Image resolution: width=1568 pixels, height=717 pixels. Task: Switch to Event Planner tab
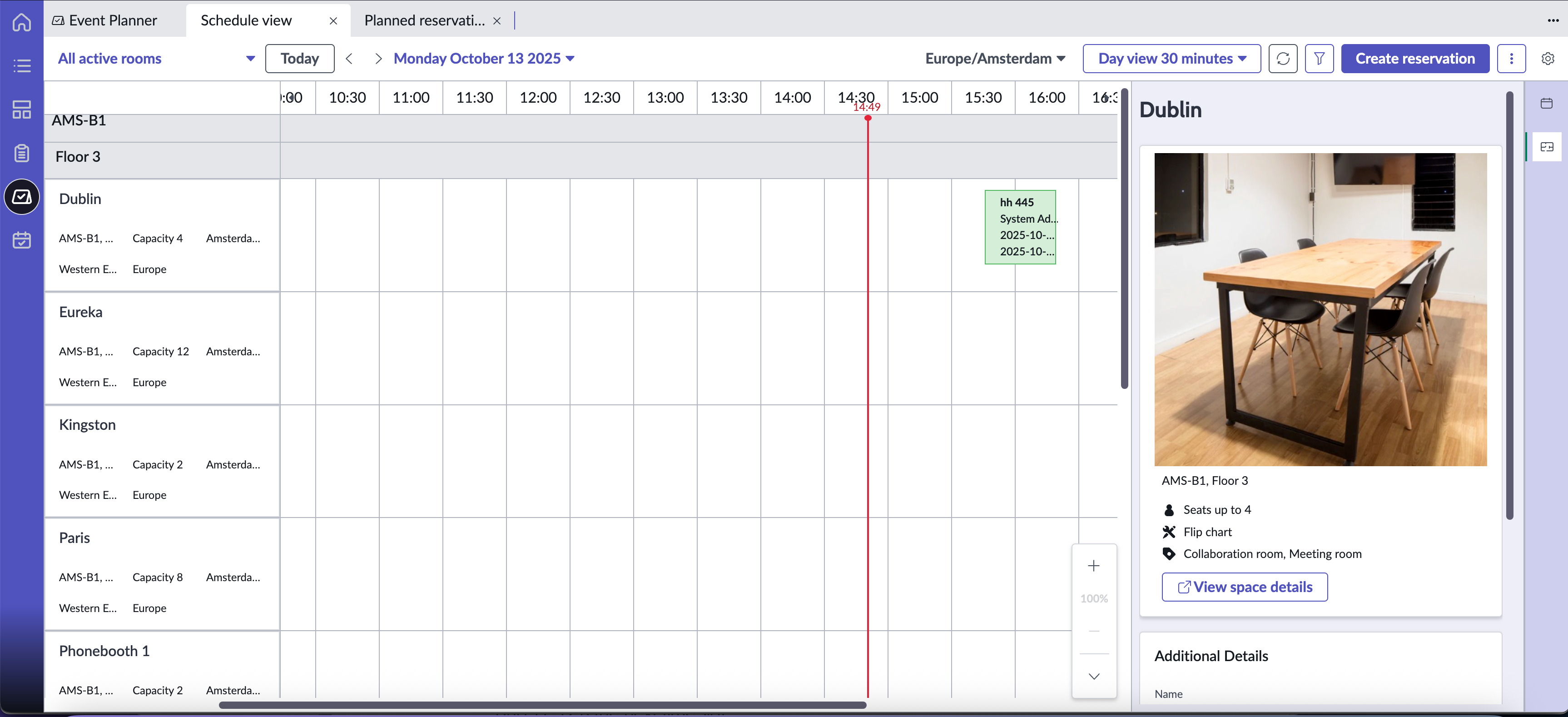[104, 20]
